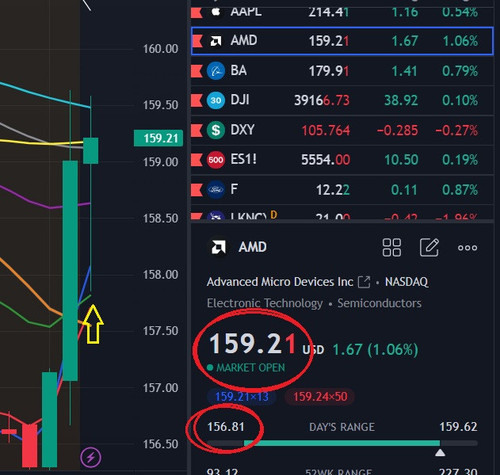Click BA last price 179.91
This screenshot has width=500, height=475.
coord(329,71)
